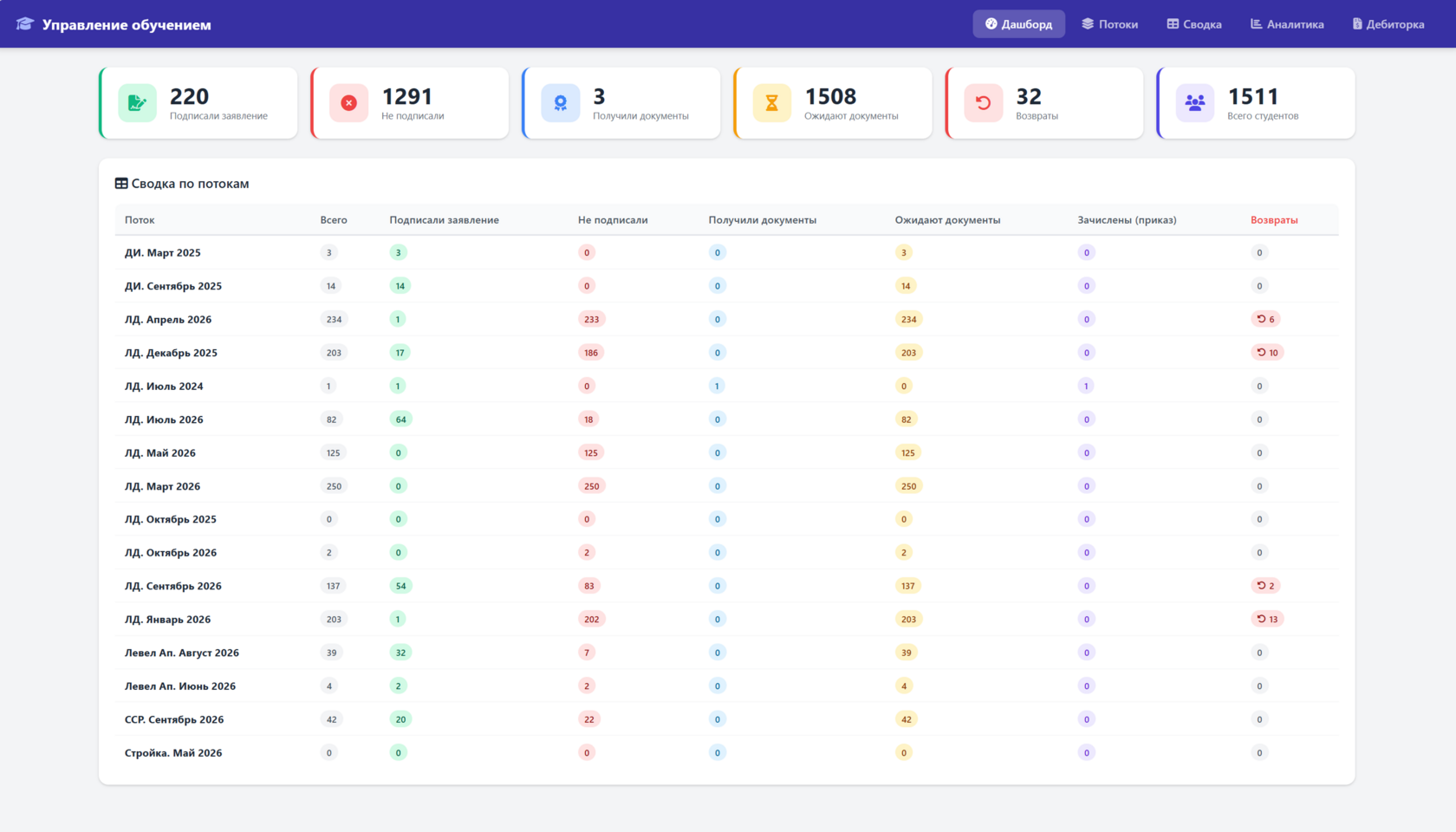Click the refund badge in ЛД. Декабрь 2025 row
This screenshot has width=1456, height=832.
(x=1267, y=353)
